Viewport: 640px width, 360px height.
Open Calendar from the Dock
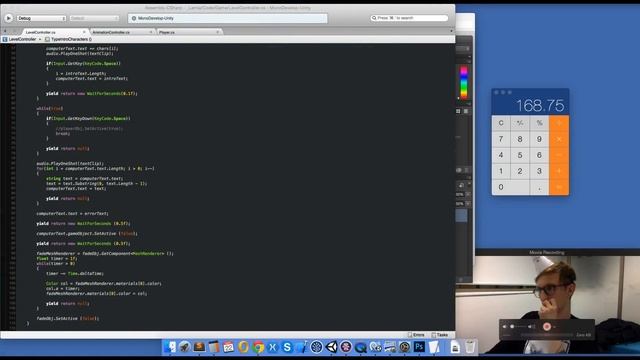pos(229,347)
